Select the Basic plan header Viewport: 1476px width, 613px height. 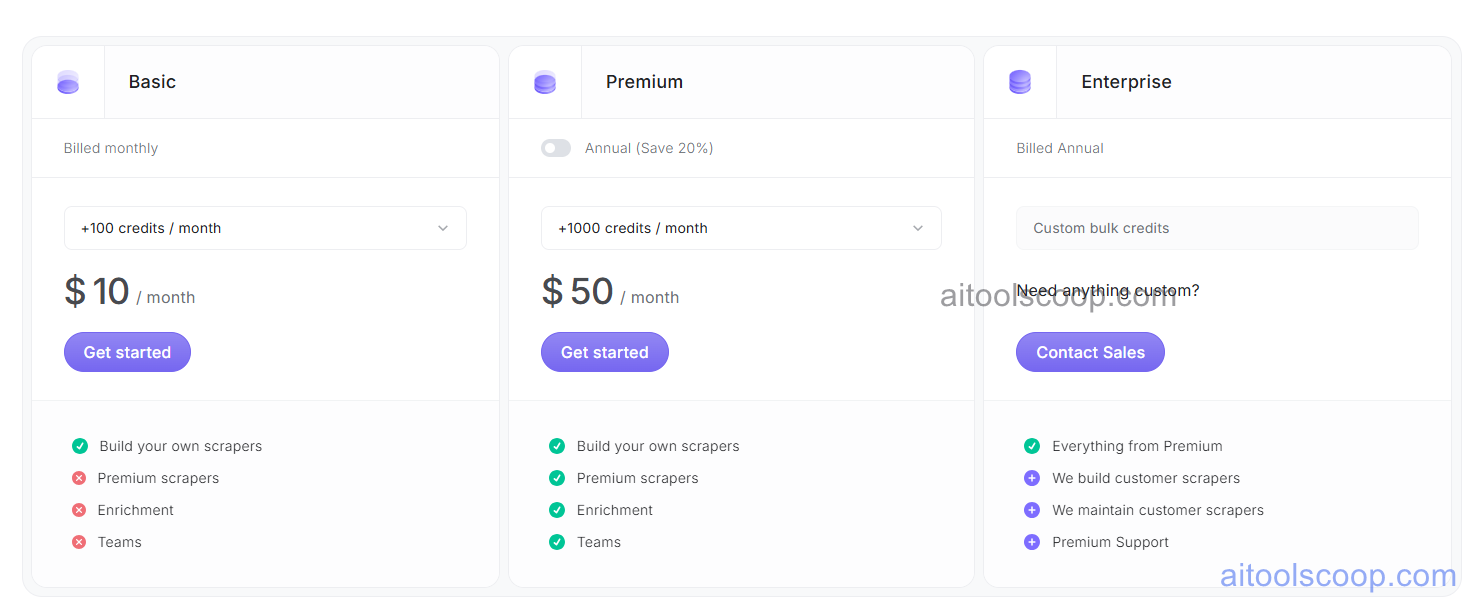tap(152, 81)
